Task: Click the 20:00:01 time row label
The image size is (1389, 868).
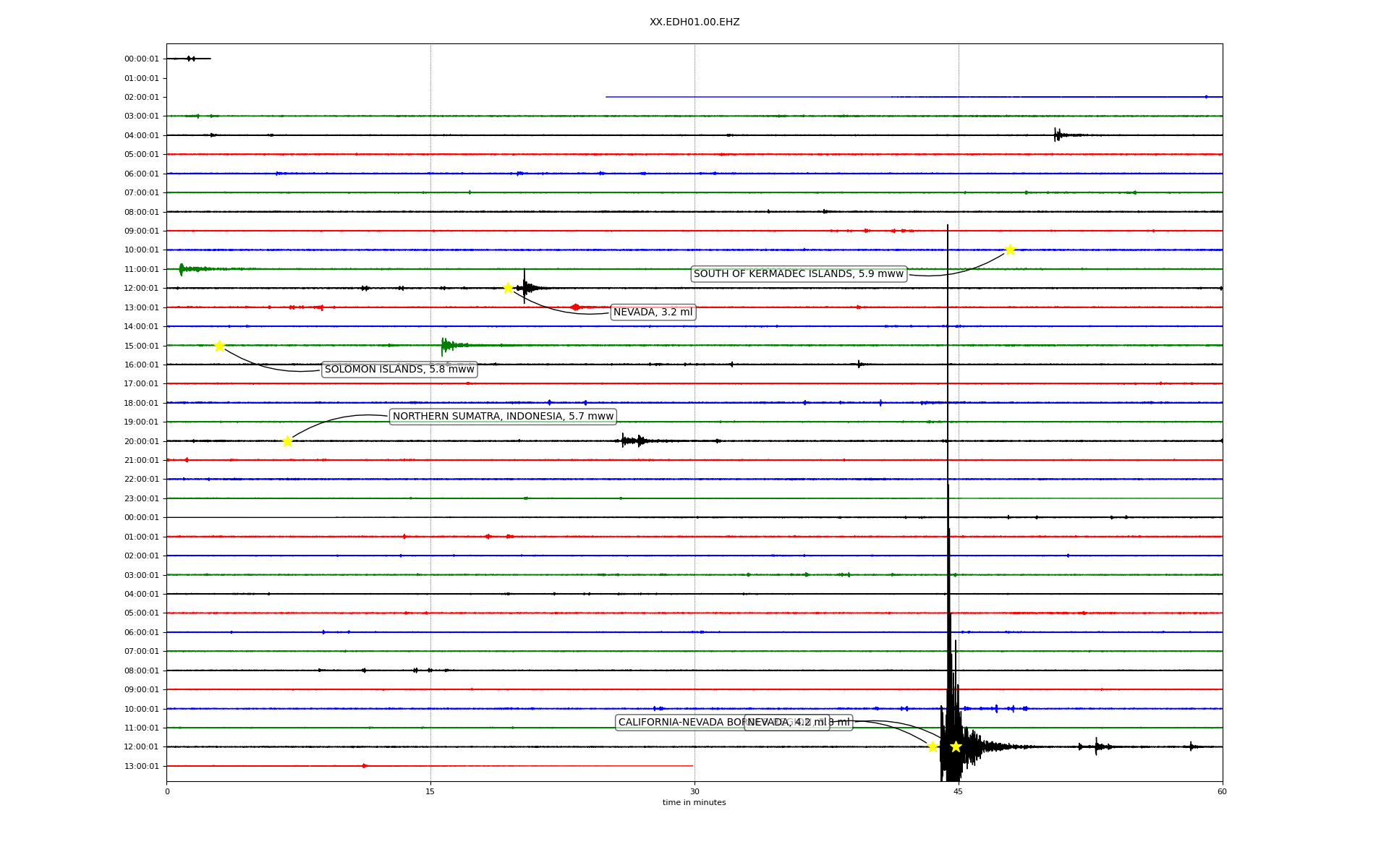Action: click(x=141, y=441)
